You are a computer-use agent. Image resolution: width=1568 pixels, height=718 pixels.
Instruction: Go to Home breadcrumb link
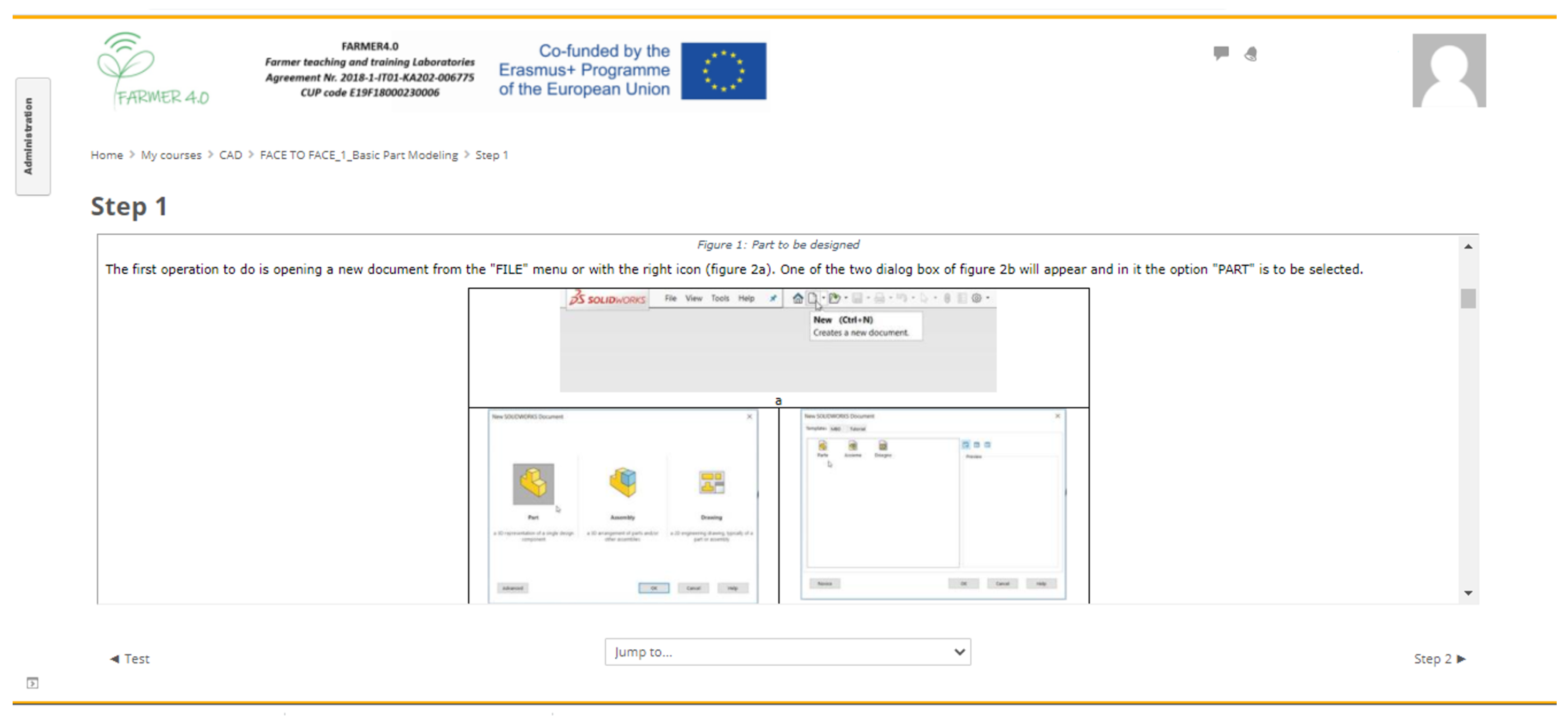[x=107, y=155]
